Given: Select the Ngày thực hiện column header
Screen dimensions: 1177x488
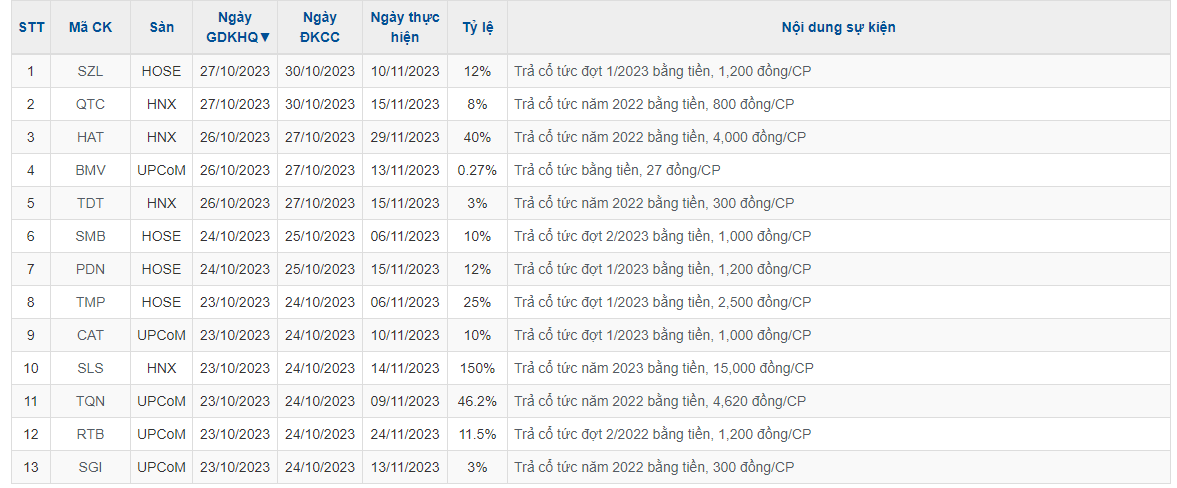Looking at the screenshot, I should point(404,27).
